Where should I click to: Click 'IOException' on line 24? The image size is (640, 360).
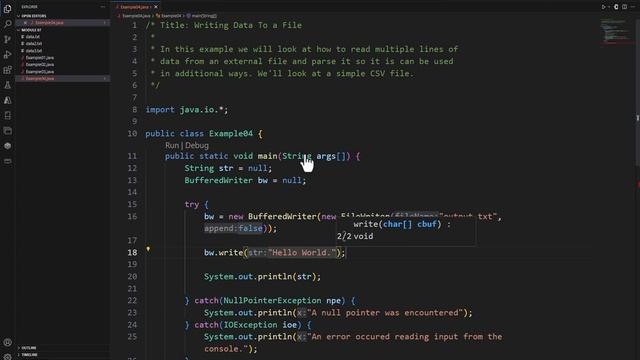[x=250, y=324]
